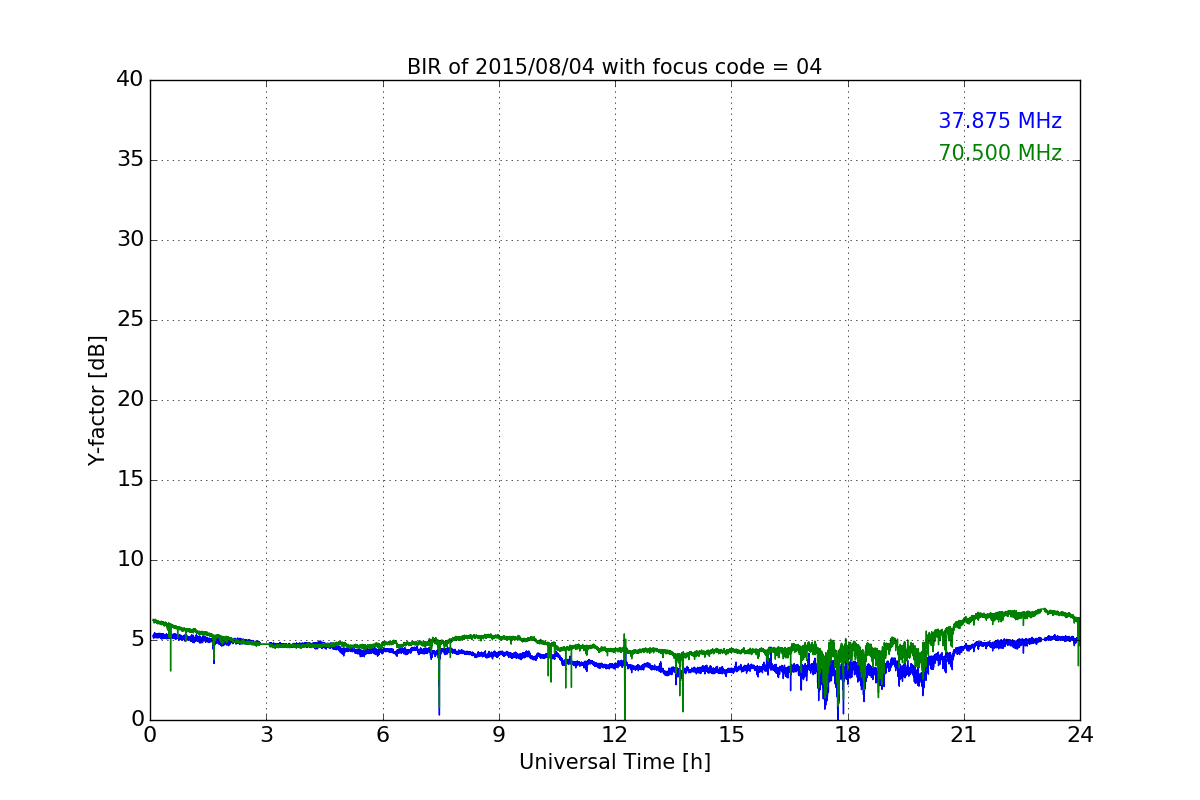Click the x-axis tick label '3'
Viewport: 1200px width, 800px height.
(266, 735)
